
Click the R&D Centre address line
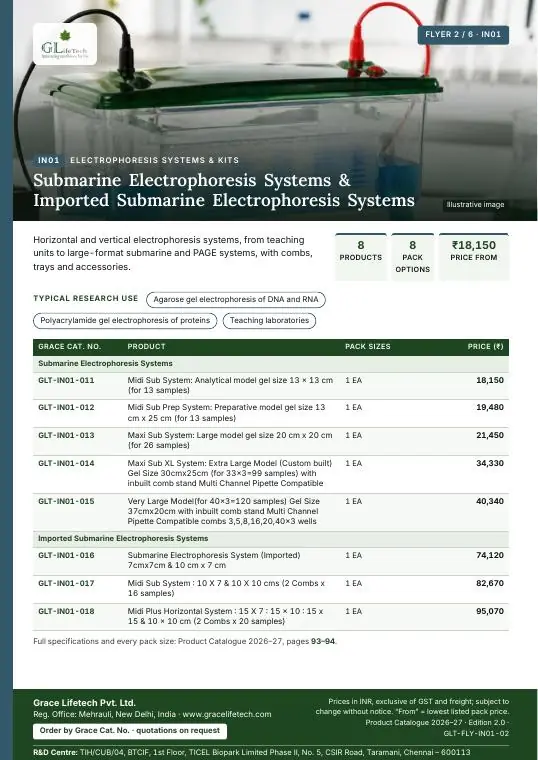252,752
